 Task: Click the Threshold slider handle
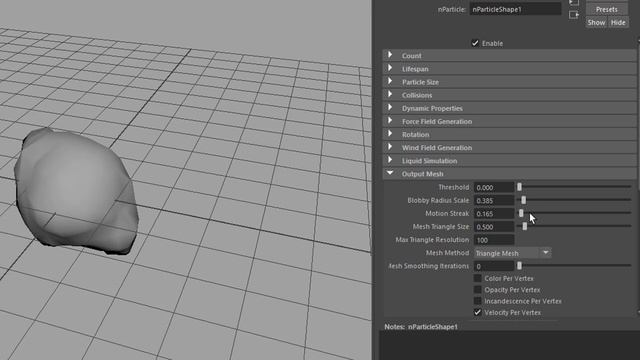[x=519, y=187]
